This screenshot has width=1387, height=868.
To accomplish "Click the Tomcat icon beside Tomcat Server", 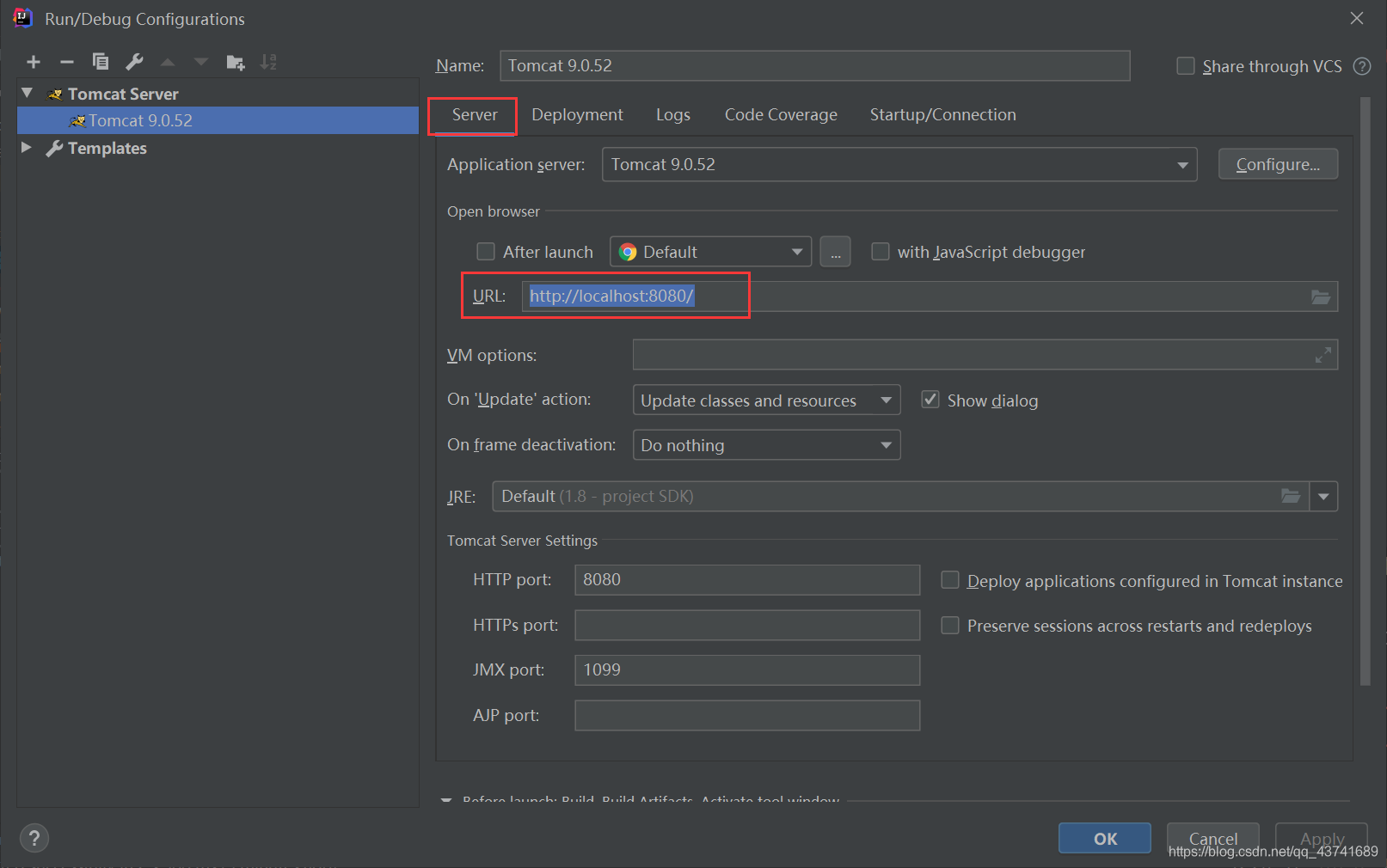I will 55,94.
